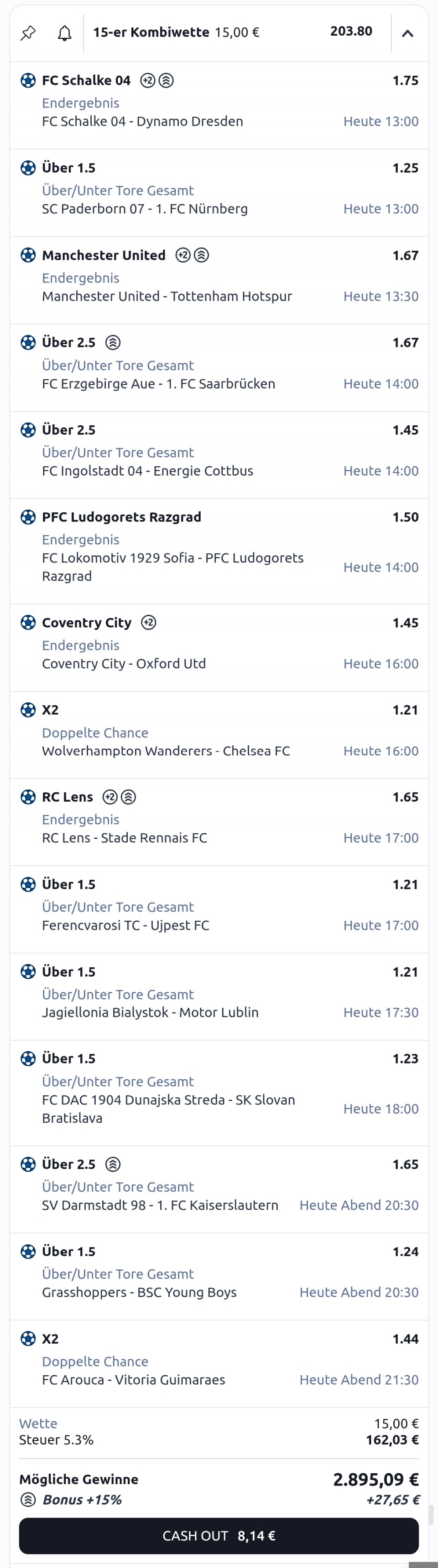Open the SC Paderborn 07 - 1. FC Nürnberg match

coord(145,209)
